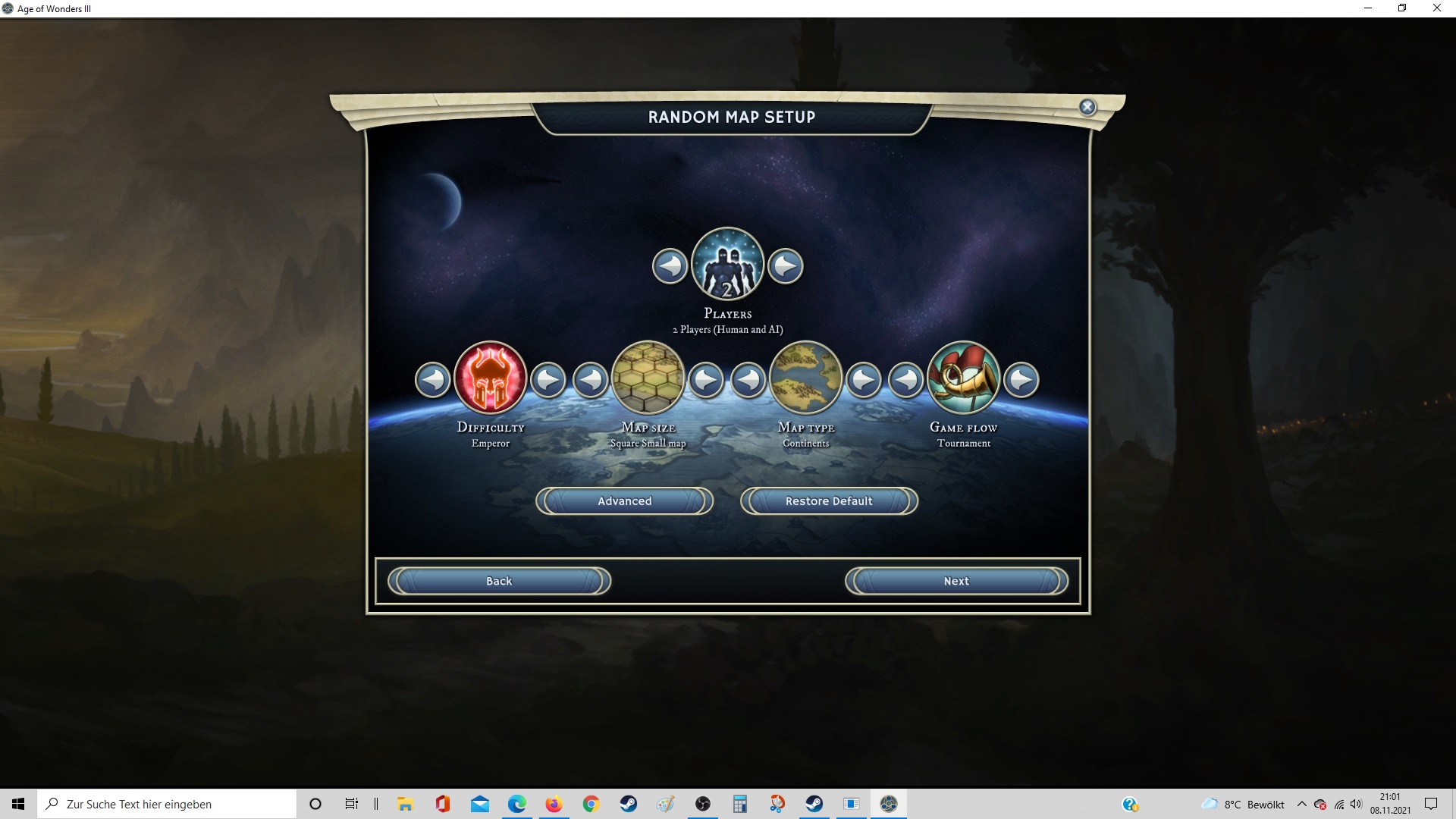Image resolution: width=1456 pixels, height=819 pixels.
Task: Open Microsoft Edge from the taskbar
Action: (x=516, y=804)
